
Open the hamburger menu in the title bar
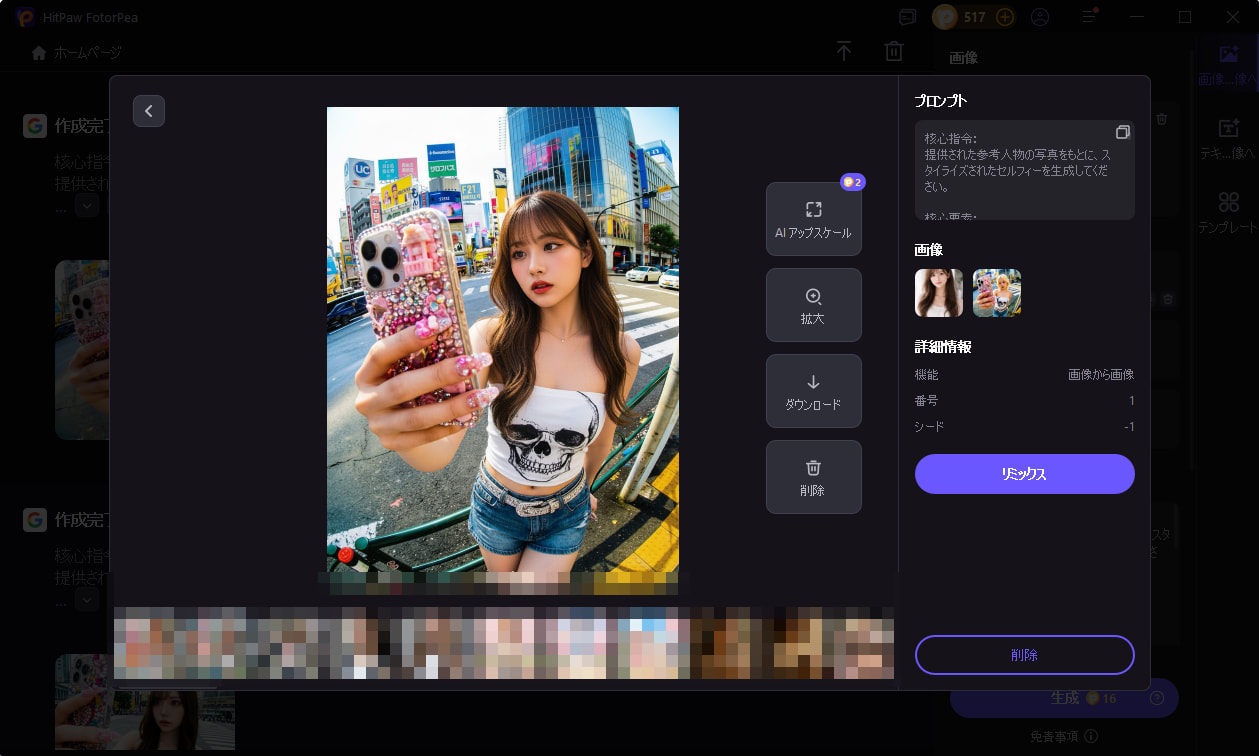(x=1090, y=17)
